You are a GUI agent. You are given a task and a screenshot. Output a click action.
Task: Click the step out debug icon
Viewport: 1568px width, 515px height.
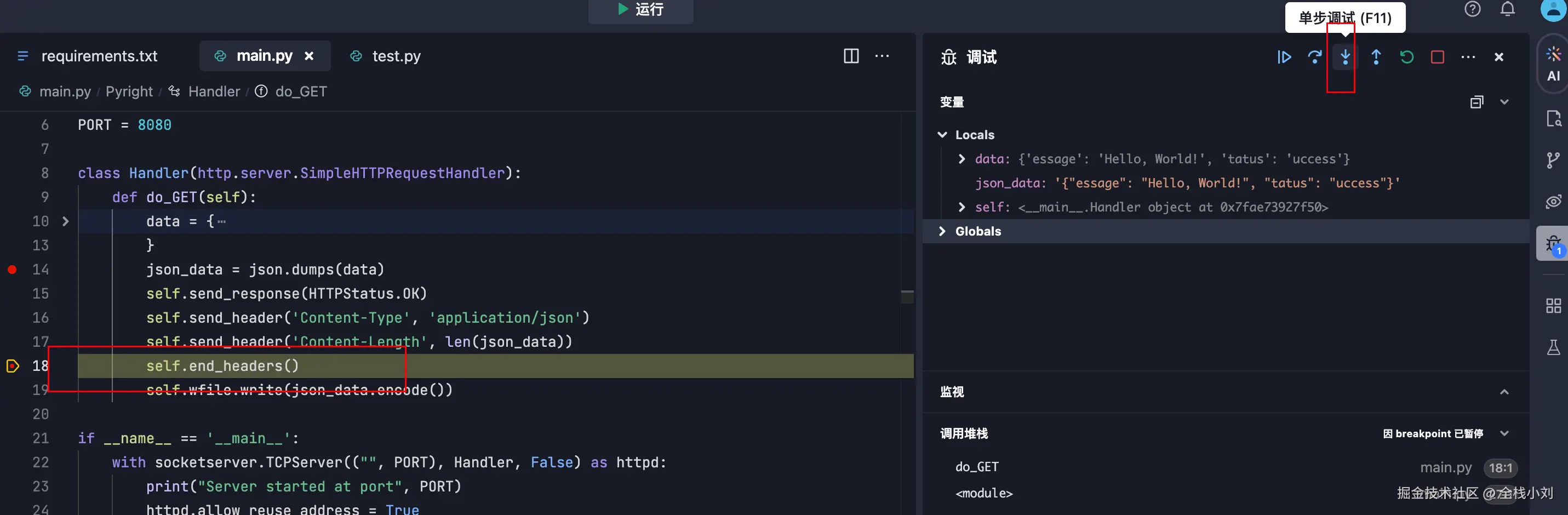coord(1376,57)
